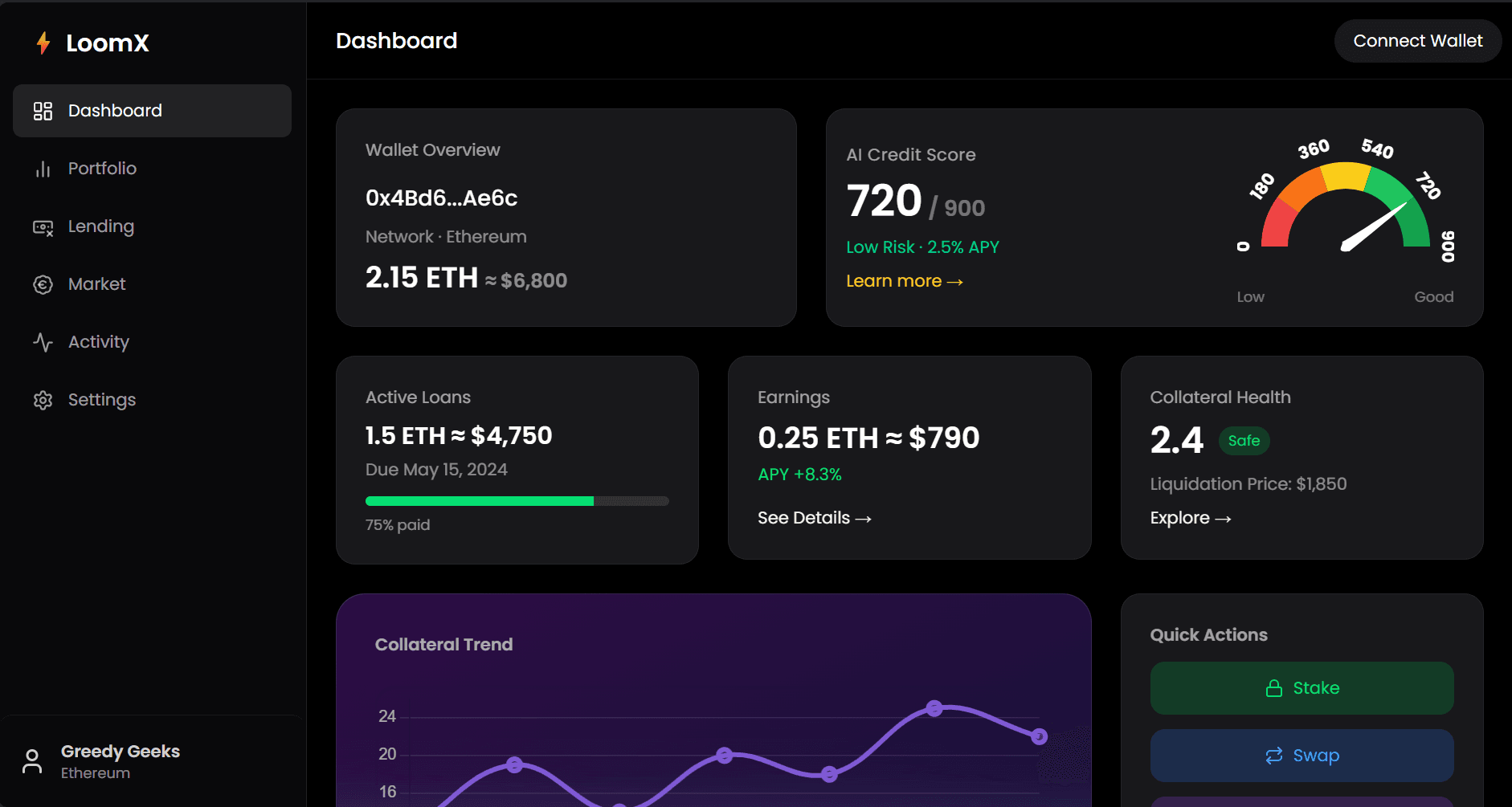
Task: Click the APY +8.3% text
Action: [799, 475]
